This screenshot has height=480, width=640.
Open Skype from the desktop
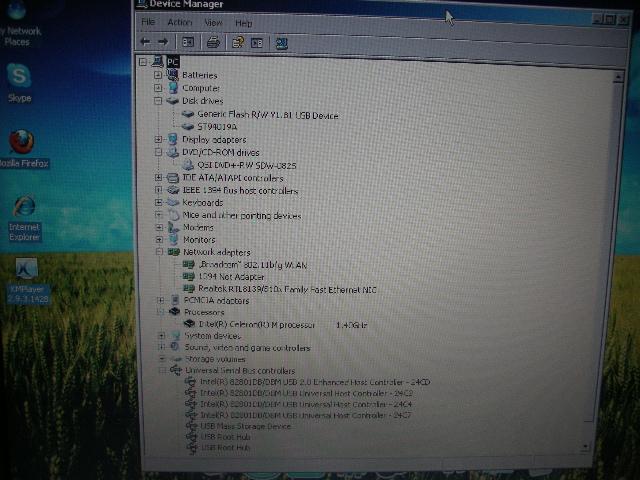click(19, 78)
